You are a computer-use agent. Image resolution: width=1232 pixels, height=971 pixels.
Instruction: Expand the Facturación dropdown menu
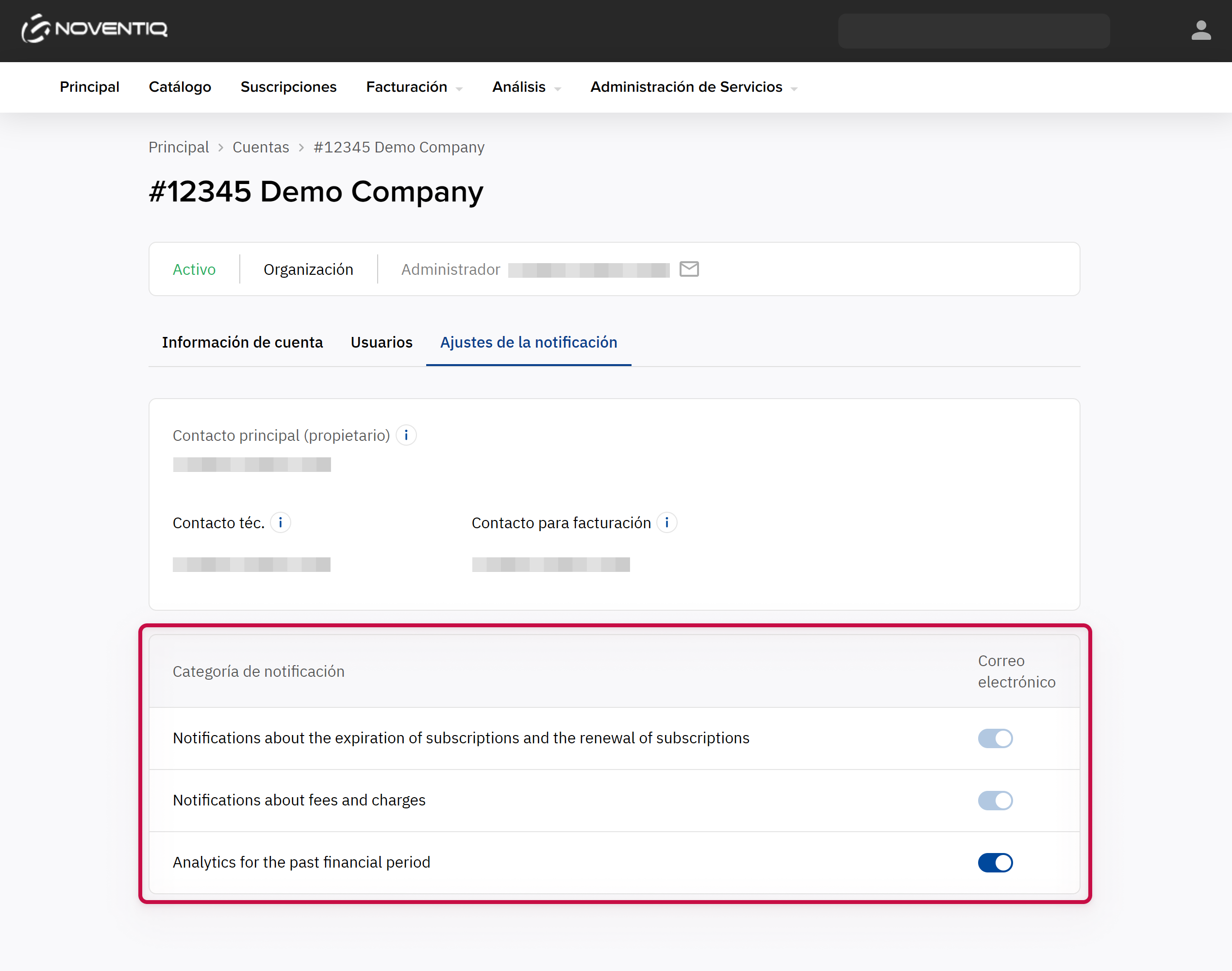414,87
